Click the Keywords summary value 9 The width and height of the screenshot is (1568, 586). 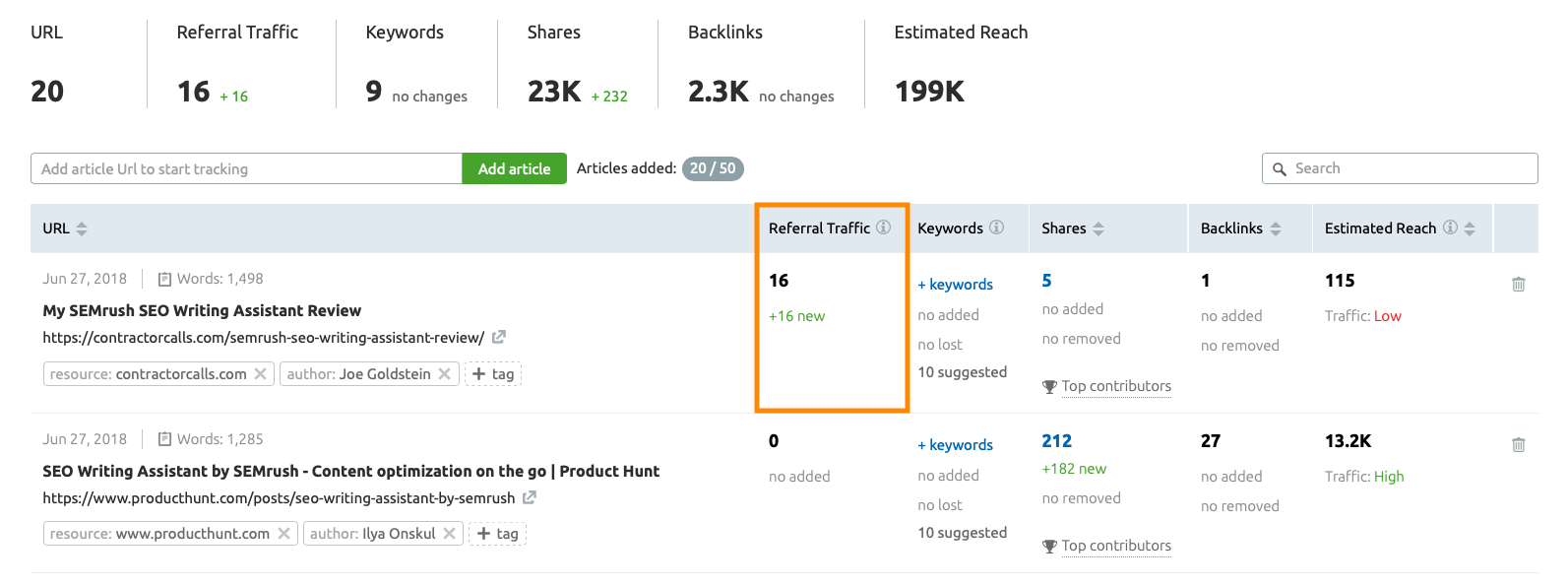[373, 92]
